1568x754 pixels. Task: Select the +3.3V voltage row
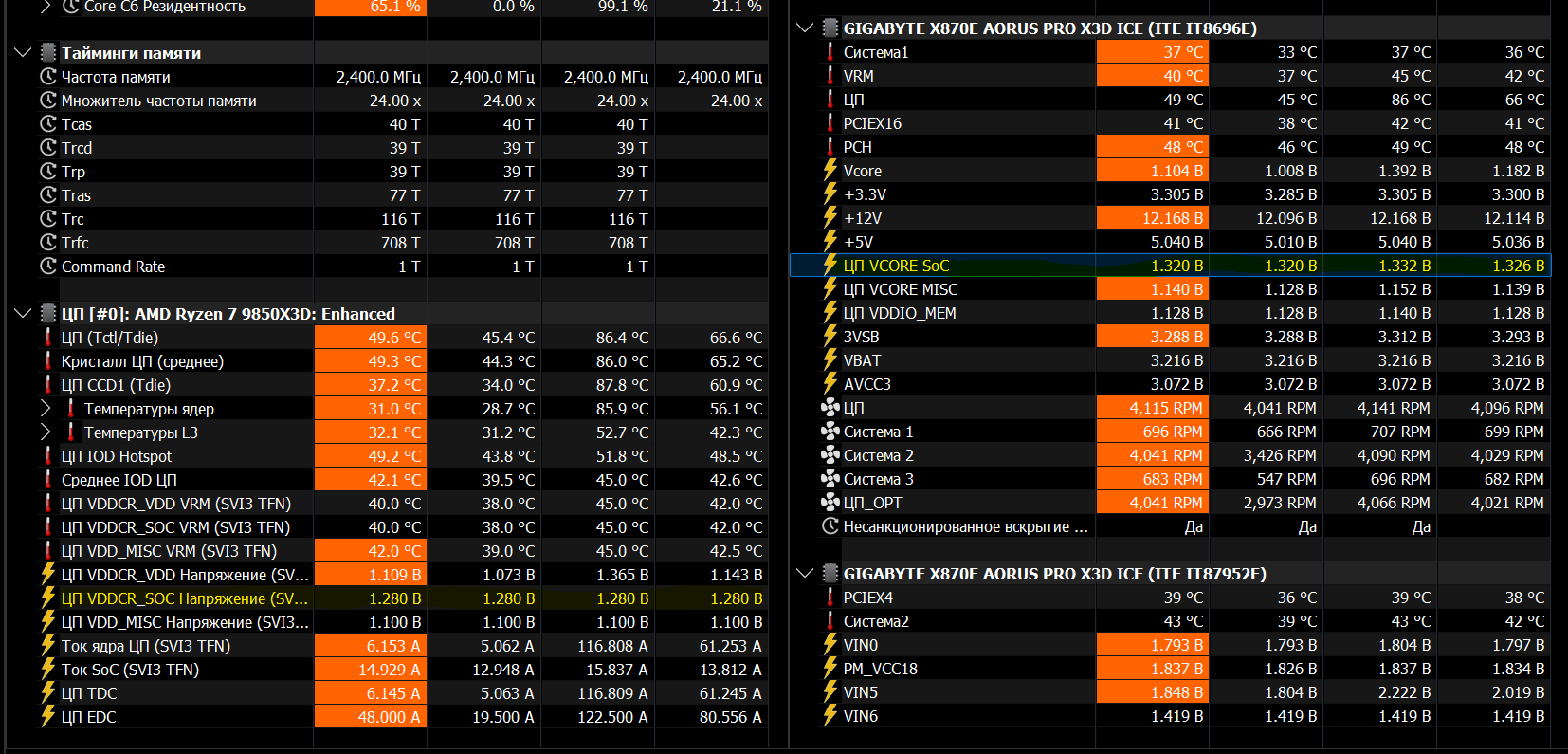[x=1184, y=194]
